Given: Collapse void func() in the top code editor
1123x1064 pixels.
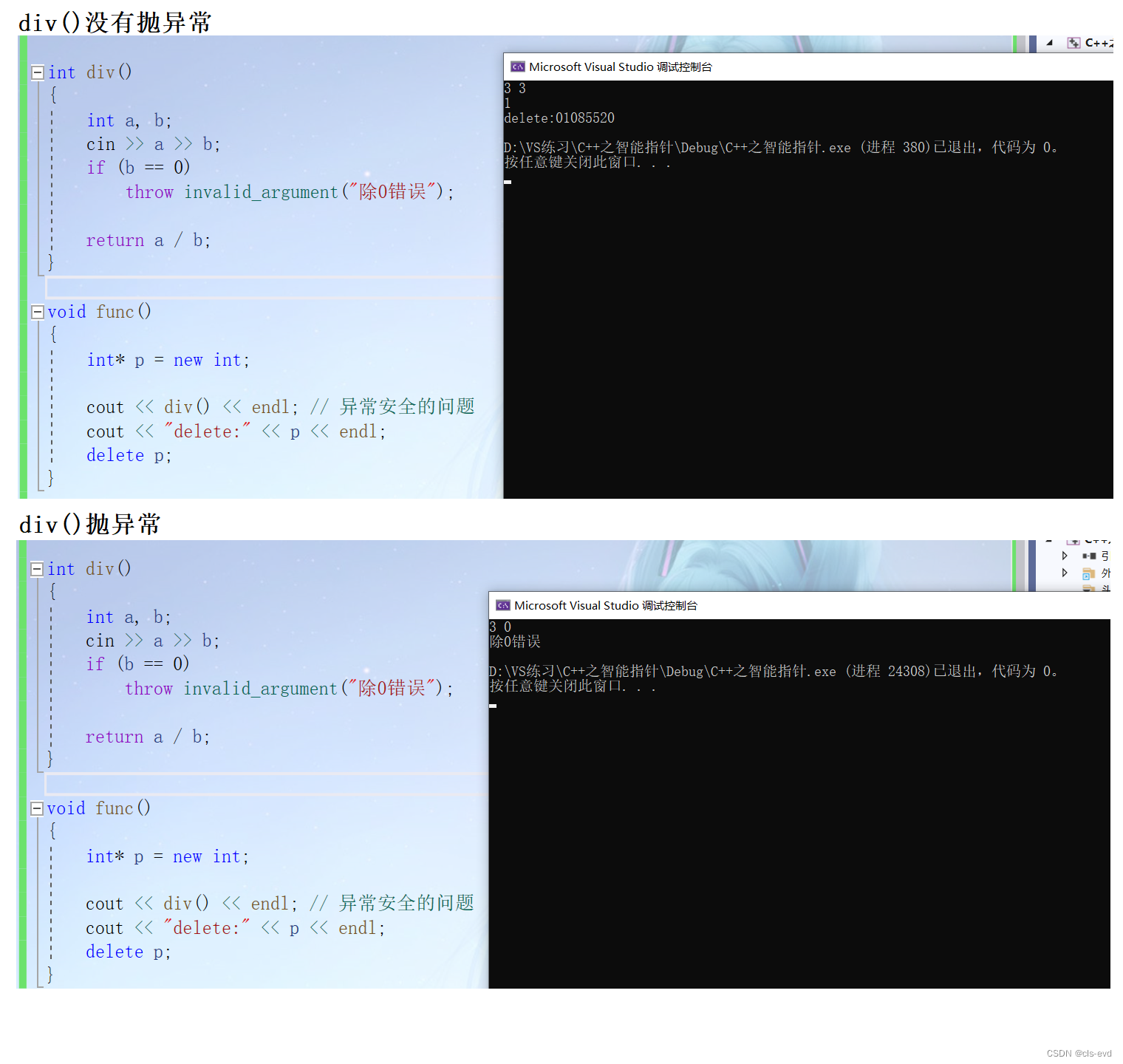Looking at the screenshot, I should [x=38, y=312].
